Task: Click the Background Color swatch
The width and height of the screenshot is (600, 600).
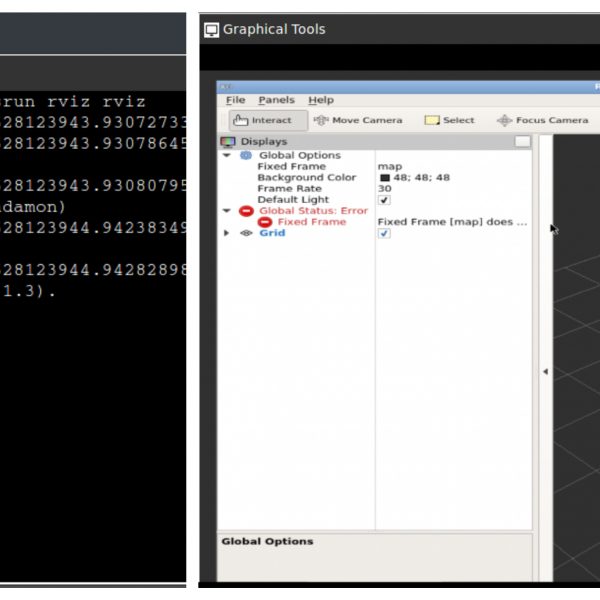Action: (385, 178)
